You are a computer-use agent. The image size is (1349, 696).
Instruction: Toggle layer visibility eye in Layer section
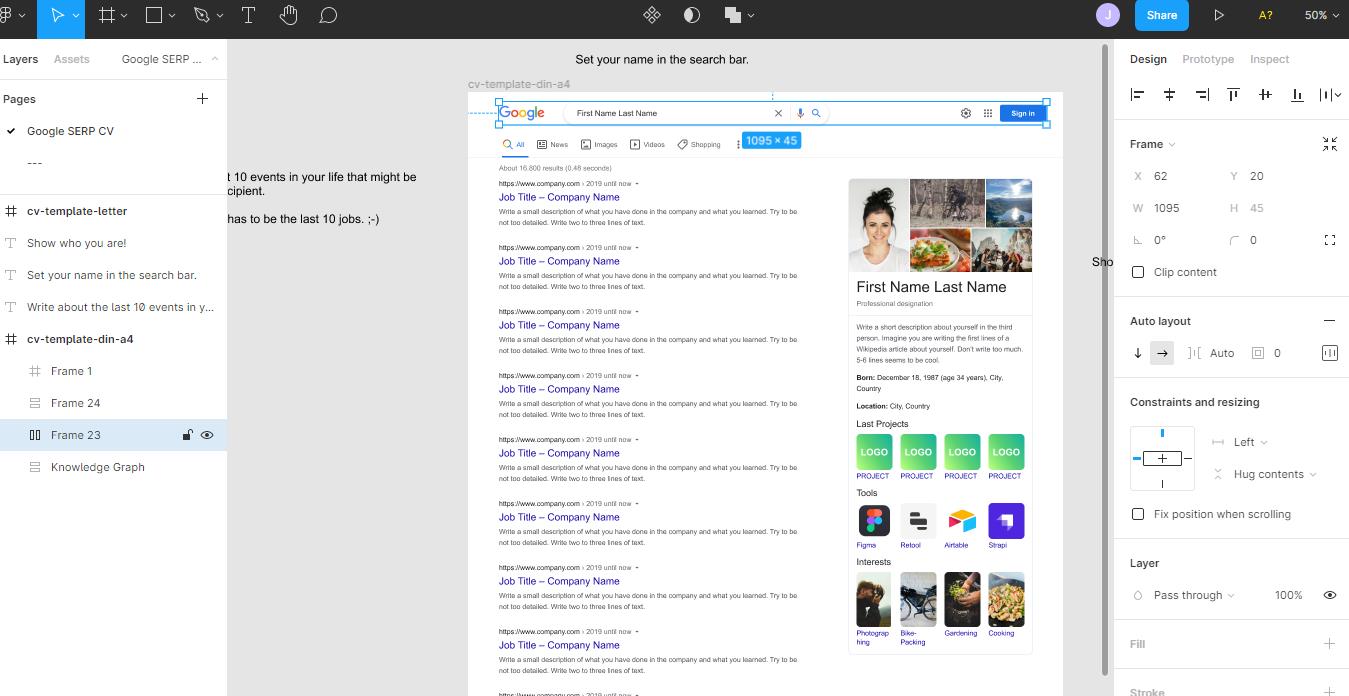(1329, 595)
